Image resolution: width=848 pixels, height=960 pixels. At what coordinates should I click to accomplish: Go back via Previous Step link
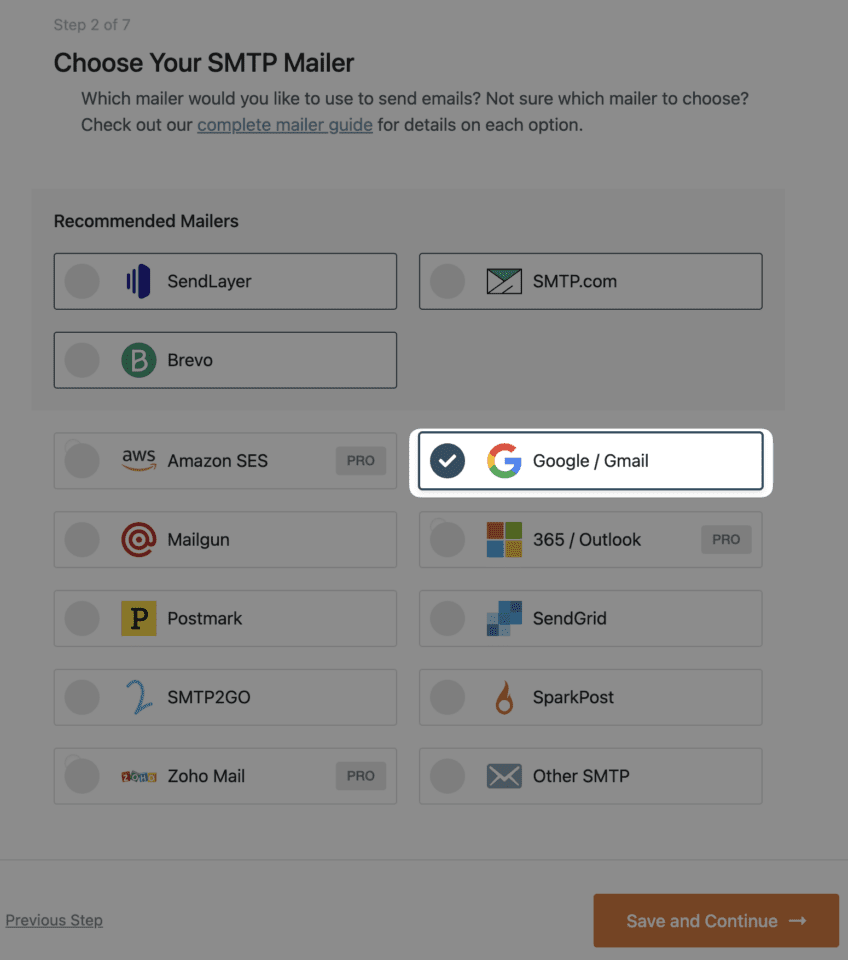(x=54, y=920)
